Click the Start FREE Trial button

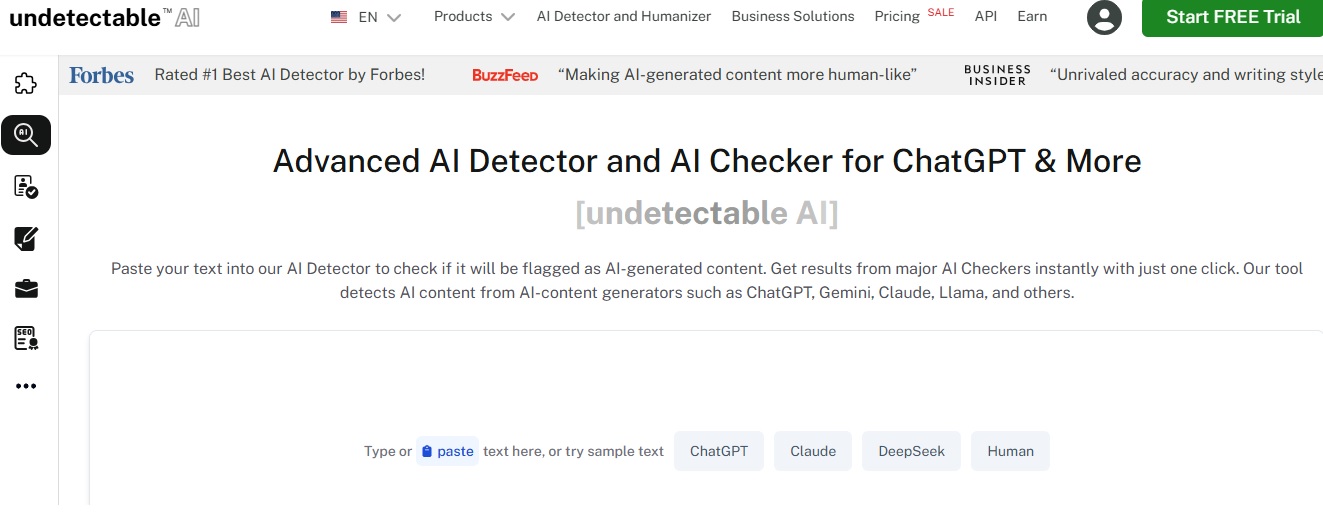1232,17
